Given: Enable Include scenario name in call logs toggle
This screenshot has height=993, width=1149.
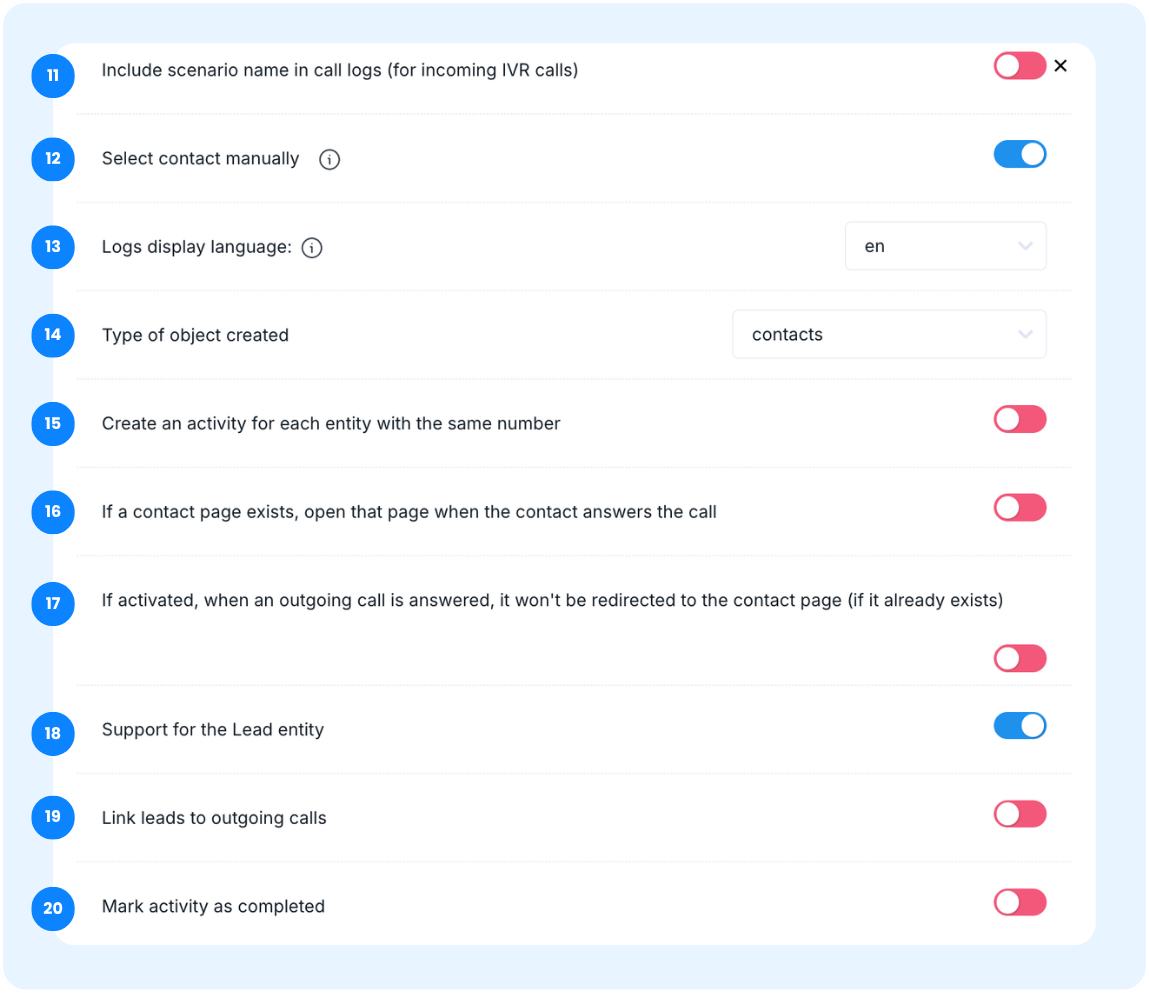Looking at the screenshot, I should tap(1019, 66).
